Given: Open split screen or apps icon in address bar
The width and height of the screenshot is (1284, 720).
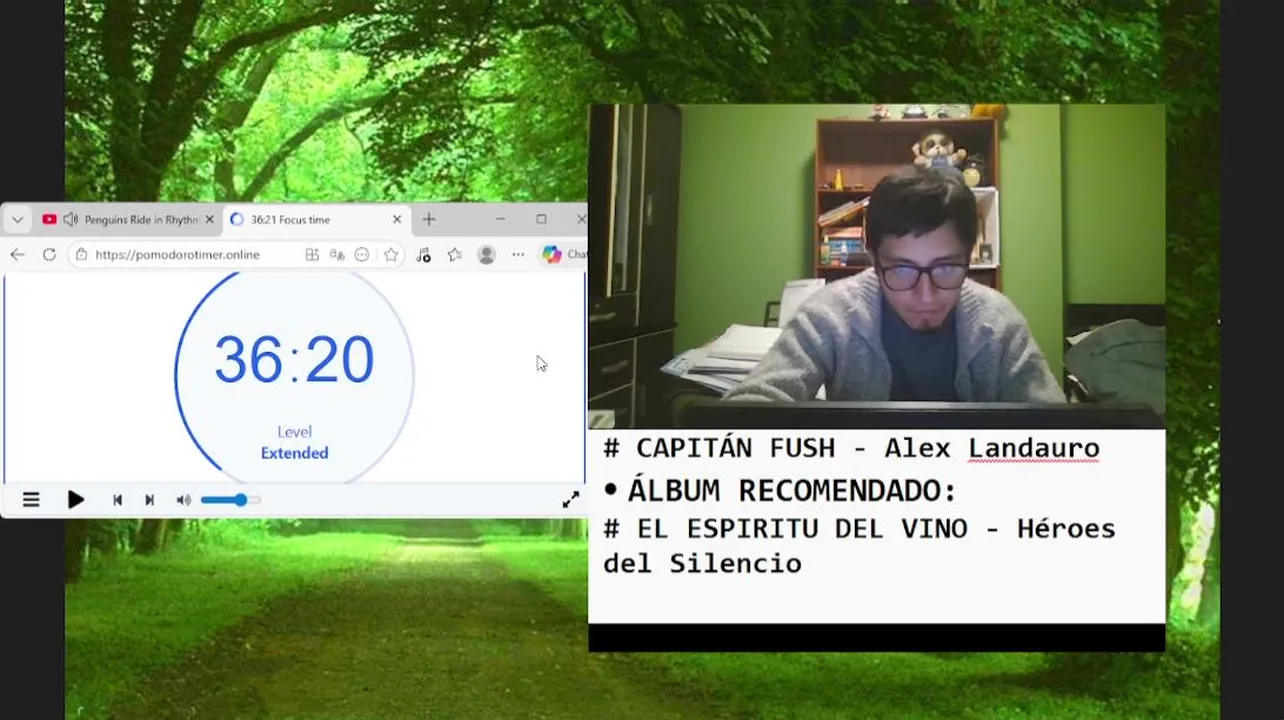Looking at the screenshot, I should pos(312,255).
